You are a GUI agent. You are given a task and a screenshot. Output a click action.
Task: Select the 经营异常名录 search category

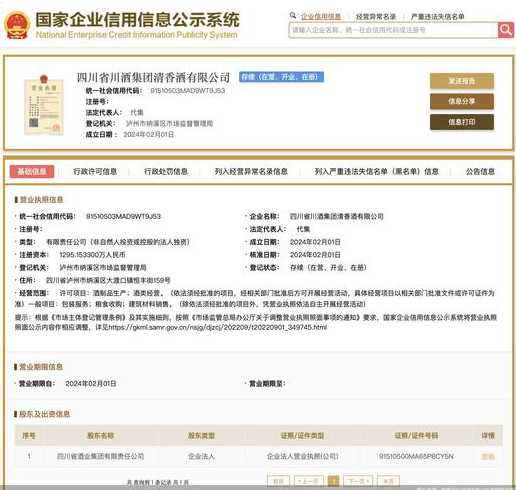point(376,16)
